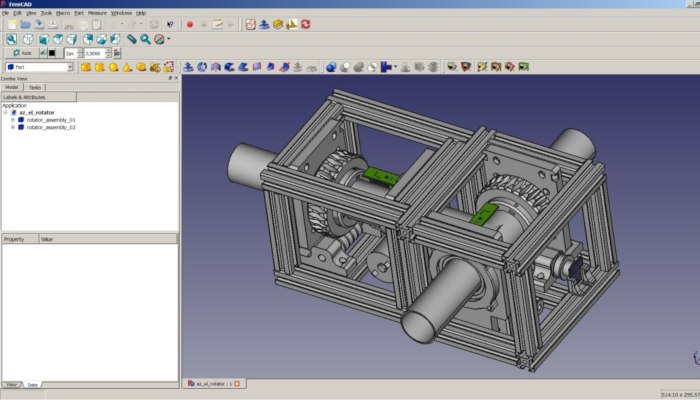Click the Open file folder icon
Screen dimensions: 700x400
tap(24, 24)
